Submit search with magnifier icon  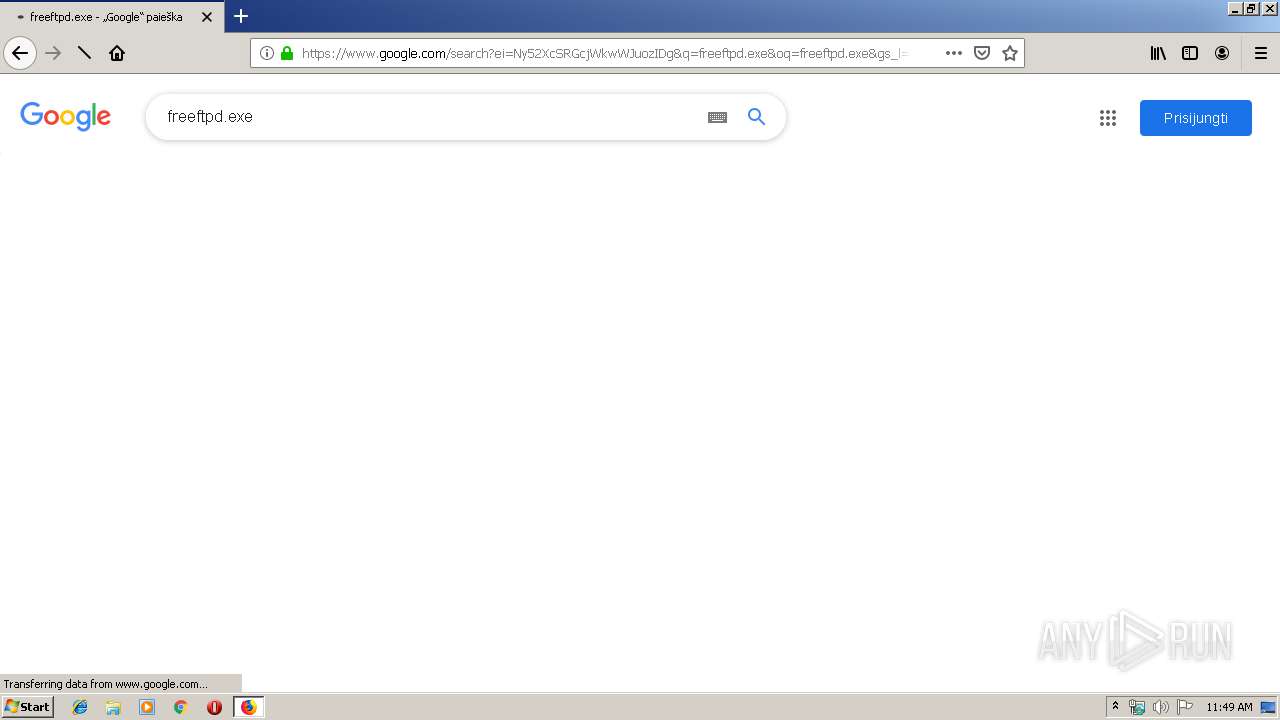pos(757,117)
